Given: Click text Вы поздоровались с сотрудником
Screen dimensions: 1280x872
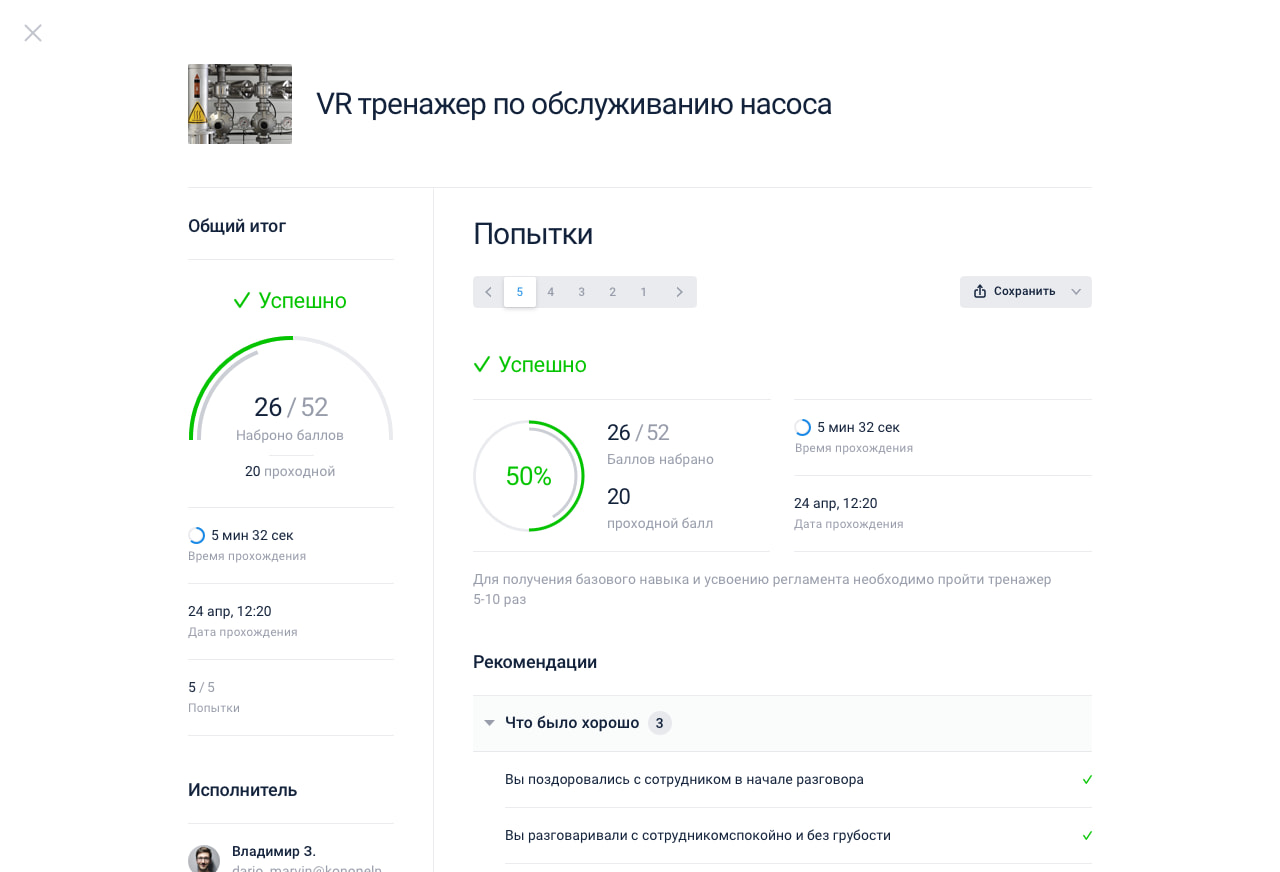Looking at the screenshot, I should click(684, 779).
